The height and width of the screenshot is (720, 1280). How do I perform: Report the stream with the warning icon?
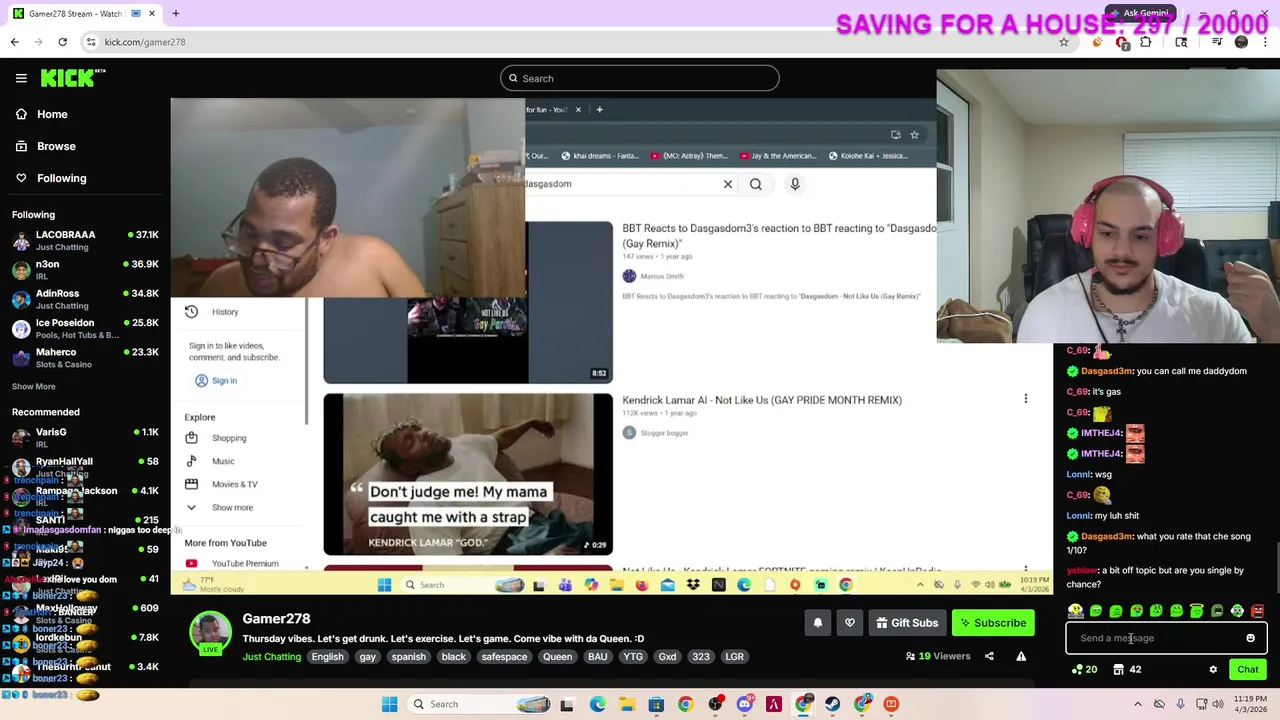1021,656
